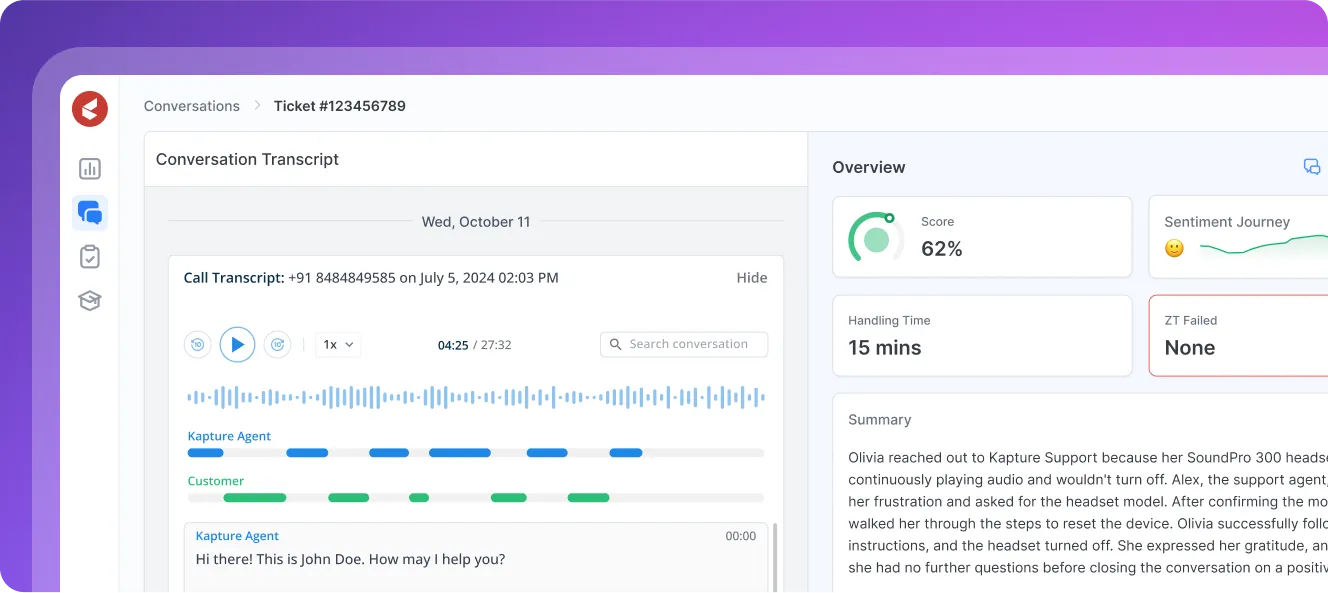The width and height of the screenshot is (1328, 593).
Task: Click the Wed, October 11 date divider label
Action: 476,222
